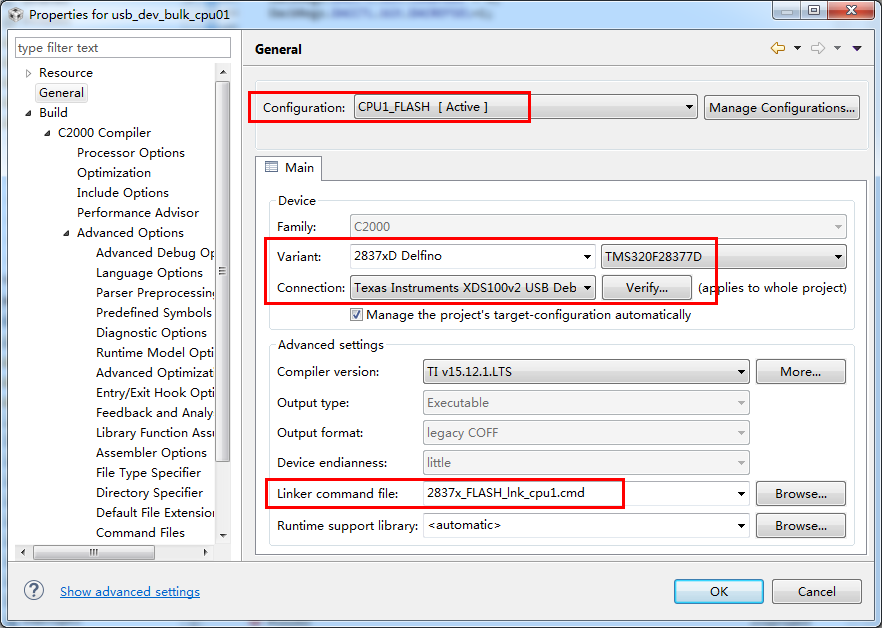Switch to the Main tab
This screenshot has height=628, width=882.
(x=289, y=168)
